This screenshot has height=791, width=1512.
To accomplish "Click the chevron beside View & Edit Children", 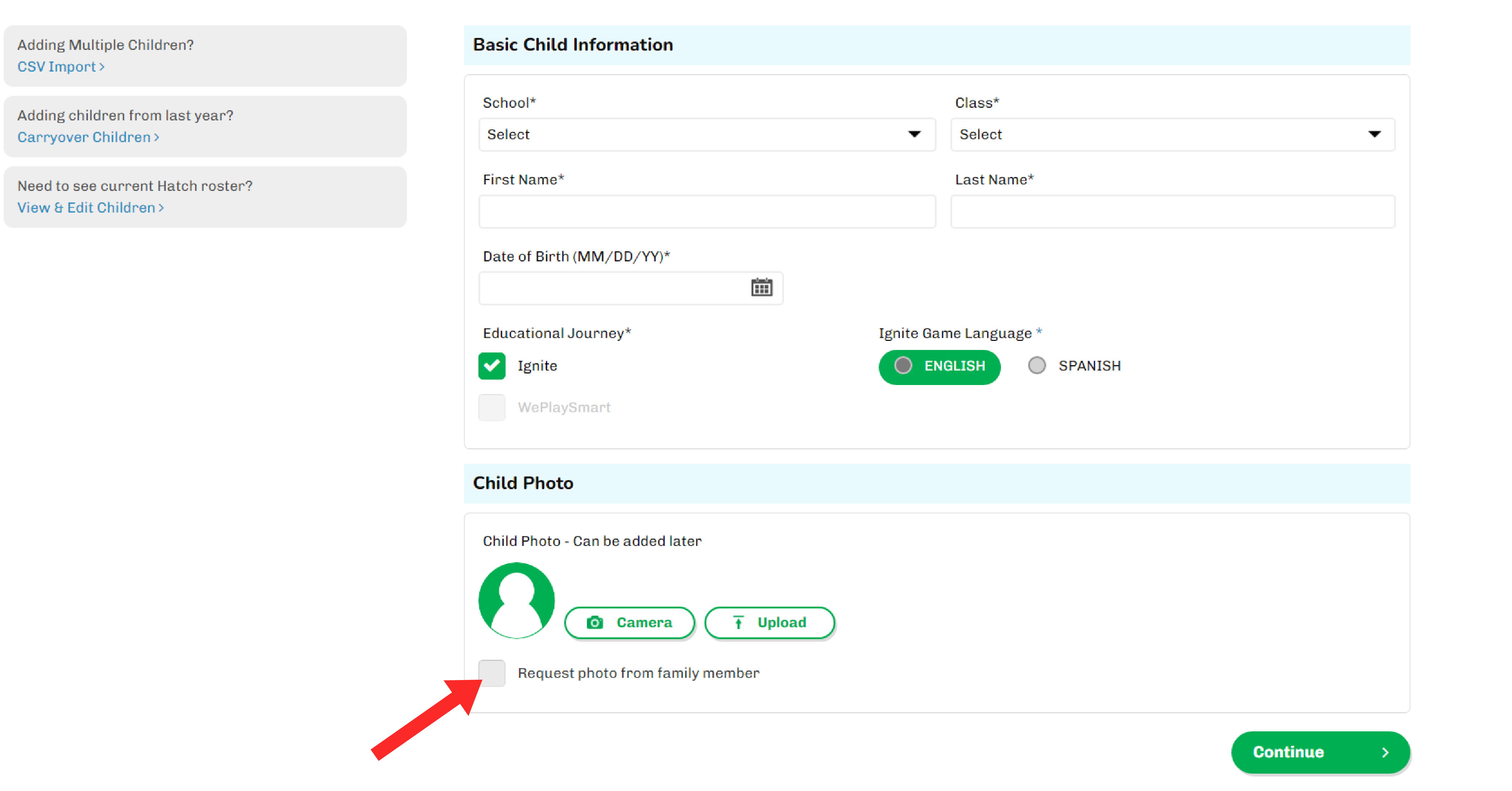I will coord(161,208).
